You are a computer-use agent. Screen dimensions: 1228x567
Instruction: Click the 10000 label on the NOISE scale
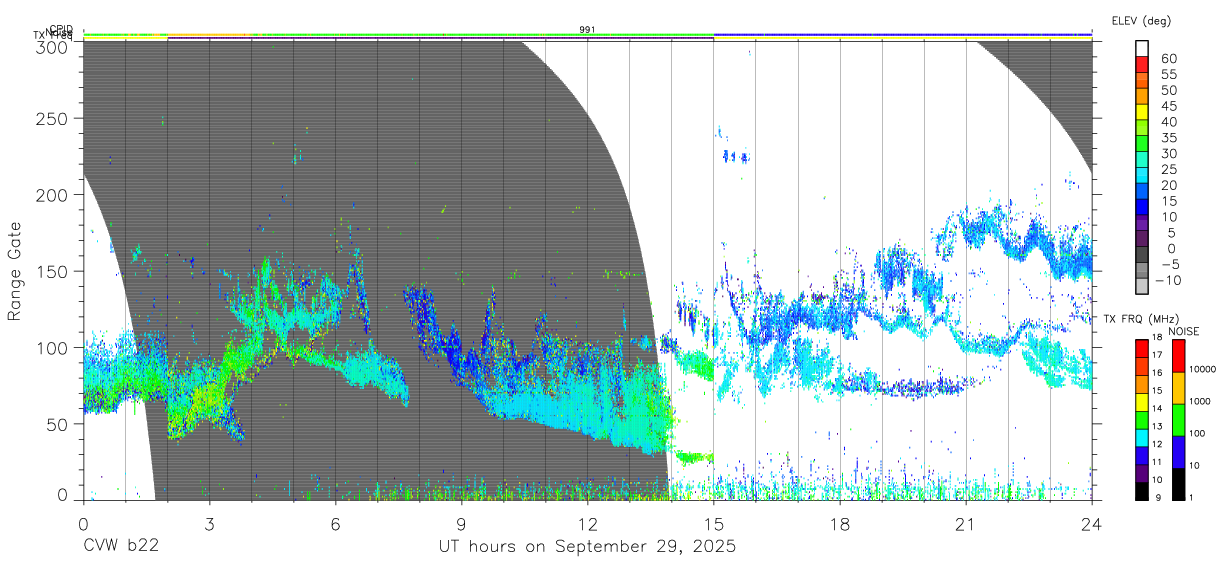[1204, 369]
